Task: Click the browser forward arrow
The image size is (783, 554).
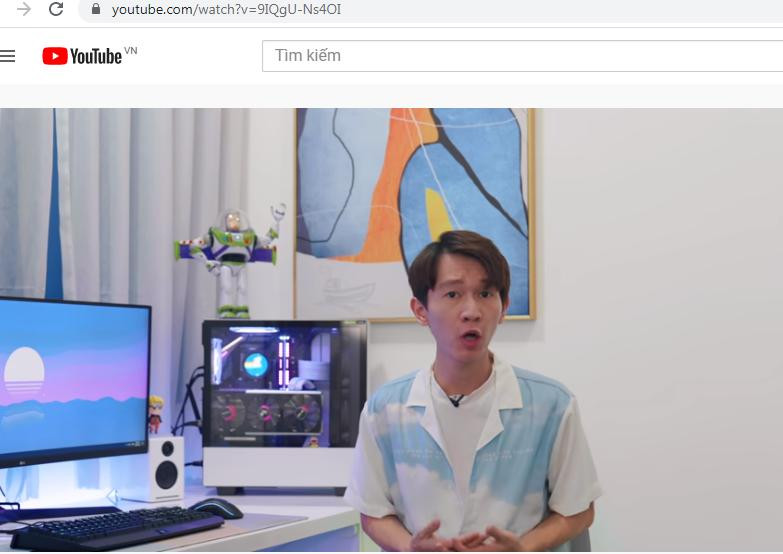Action: pyautogui.click(x=23, y=9)
